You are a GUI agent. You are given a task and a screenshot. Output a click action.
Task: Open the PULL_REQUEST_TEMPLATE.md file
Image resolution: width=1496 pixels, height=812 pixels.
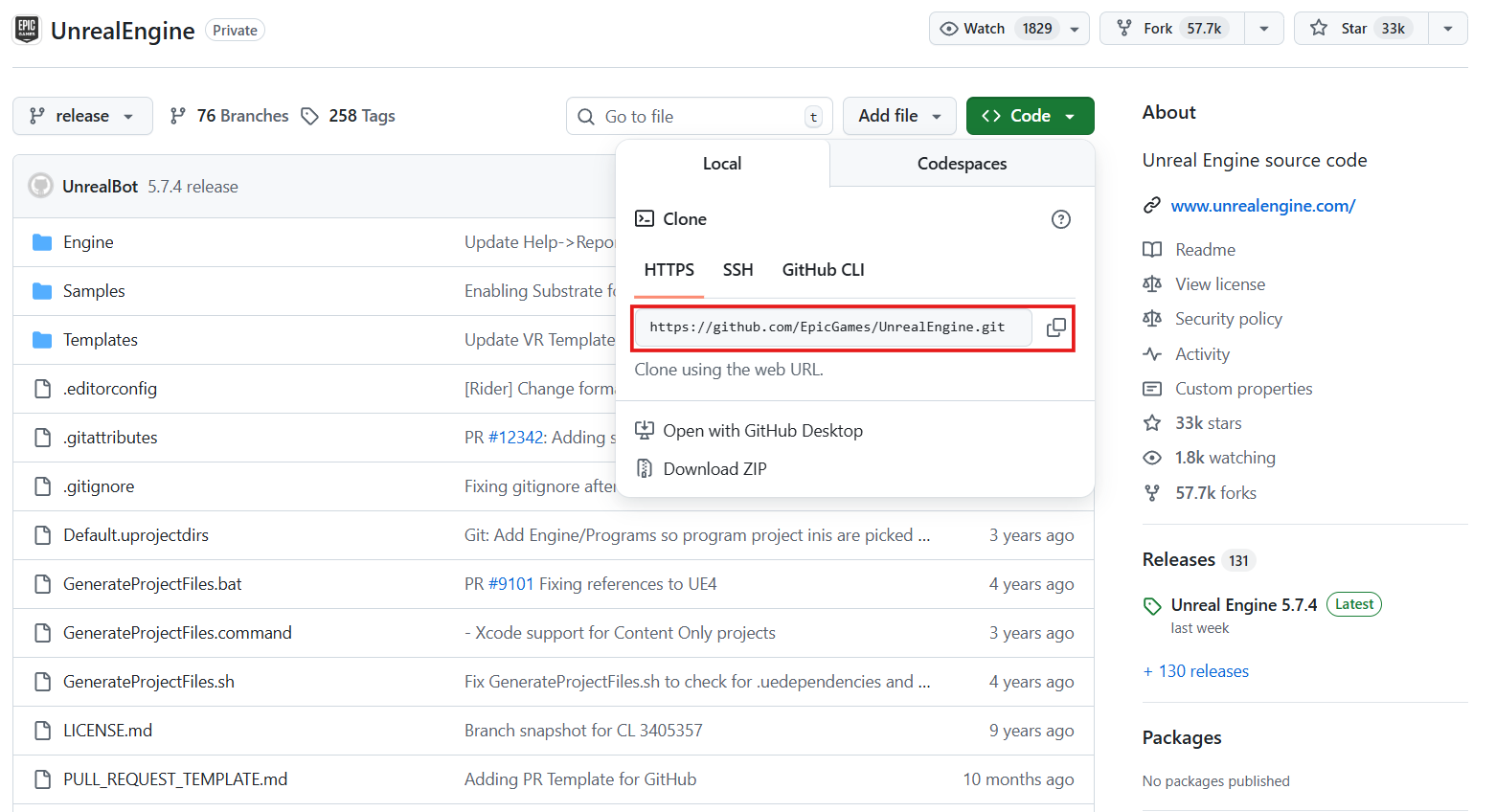175,779
